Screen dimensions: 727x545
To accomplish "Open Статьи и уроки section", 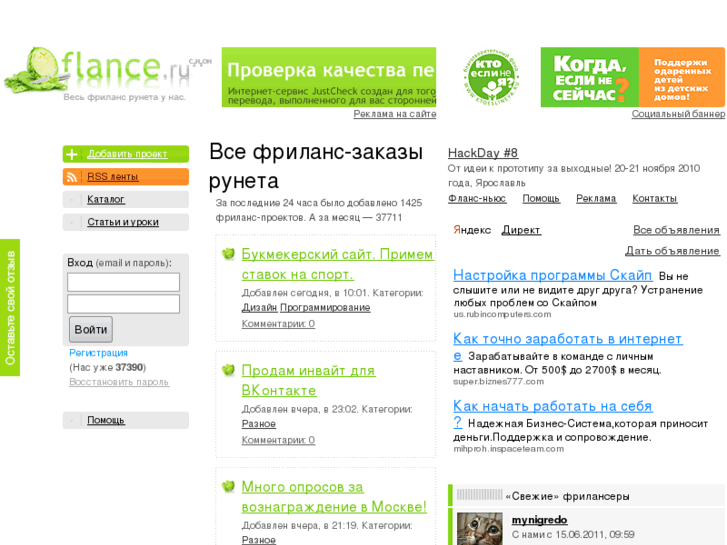I will coord(123,222).
